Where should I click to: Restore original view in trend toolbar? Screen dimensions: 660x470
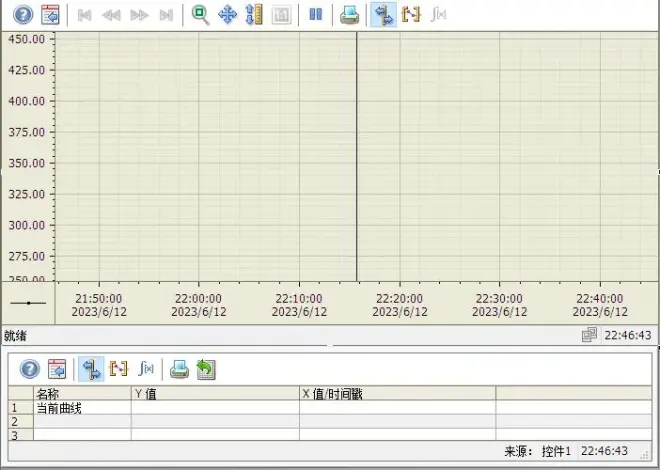tap(282, 15)
